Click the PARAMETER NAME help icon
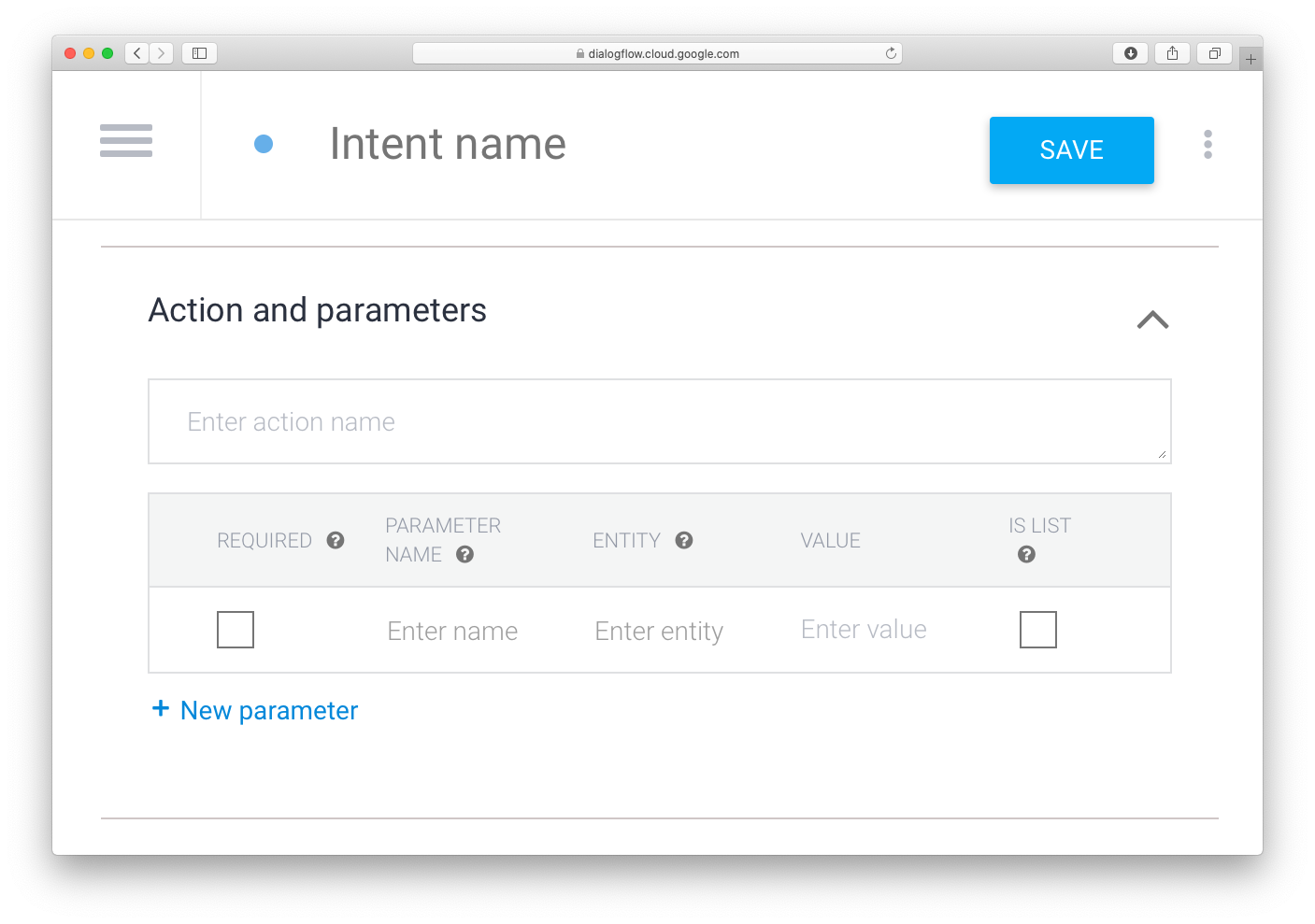The image size is (1315, 924). click(465, 554)
